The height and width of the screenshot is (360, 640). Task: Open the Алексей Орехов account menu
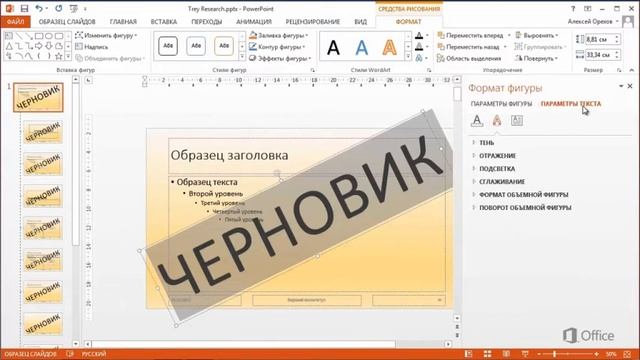point(593,21)
